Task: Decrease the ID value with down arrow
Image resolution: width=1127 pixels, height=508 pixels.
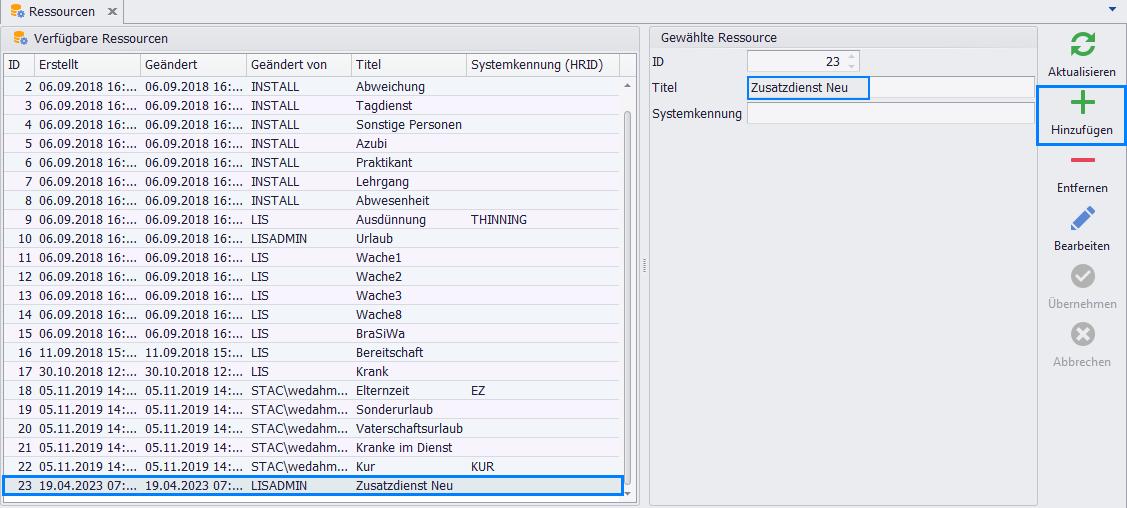Action: (851, 67)
